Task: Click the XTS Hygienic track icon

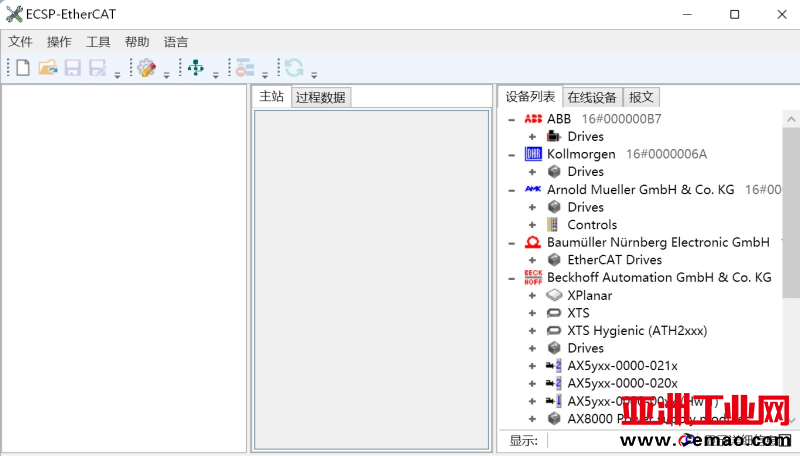Action: [554, 331]
